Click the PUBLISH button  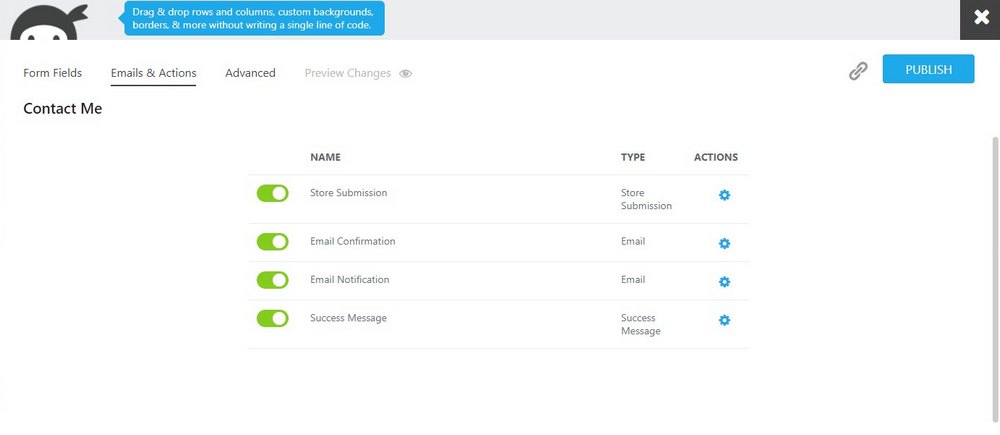(929, 69)
